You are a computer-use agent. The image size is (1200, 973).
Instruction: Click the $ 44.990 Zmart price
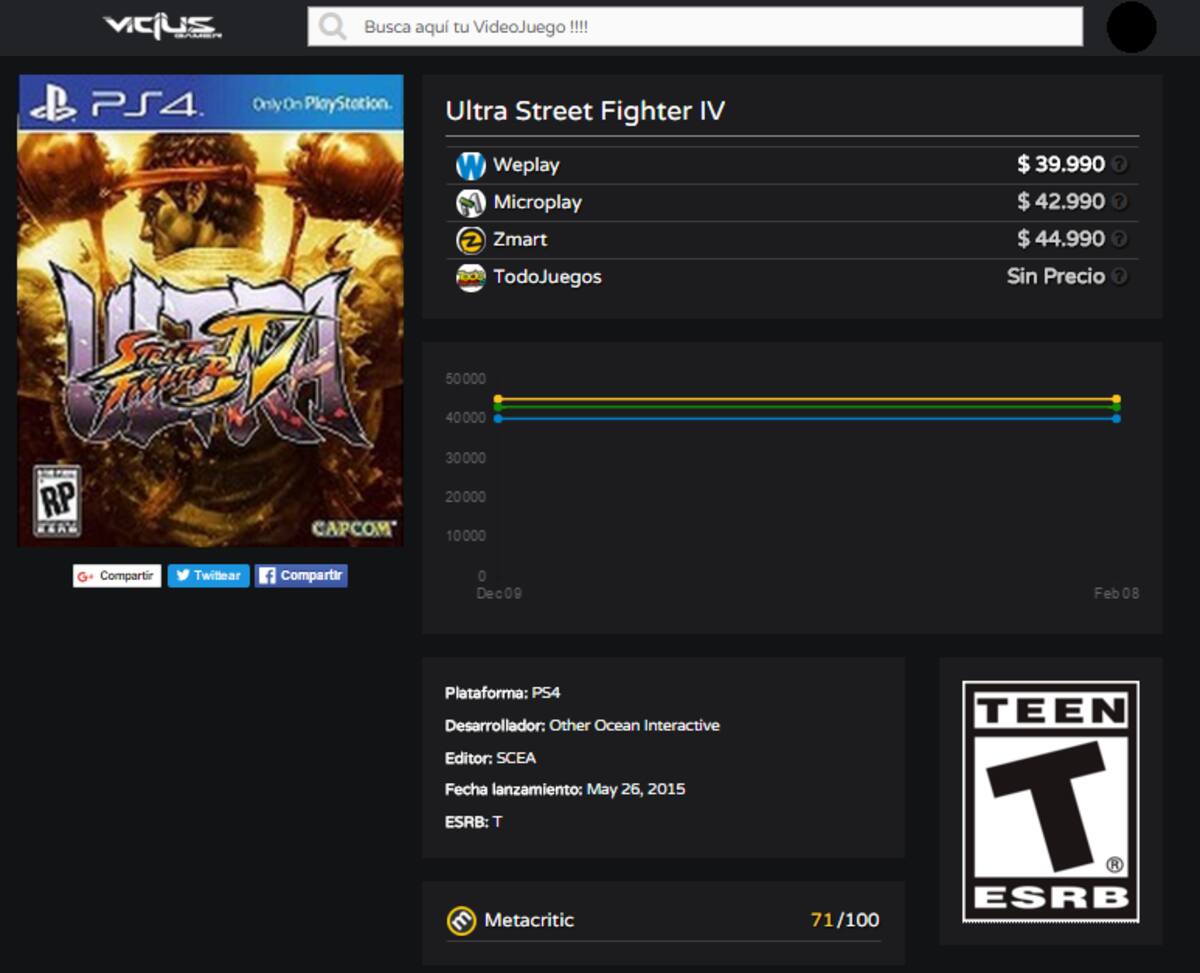tap(1061, 239)
